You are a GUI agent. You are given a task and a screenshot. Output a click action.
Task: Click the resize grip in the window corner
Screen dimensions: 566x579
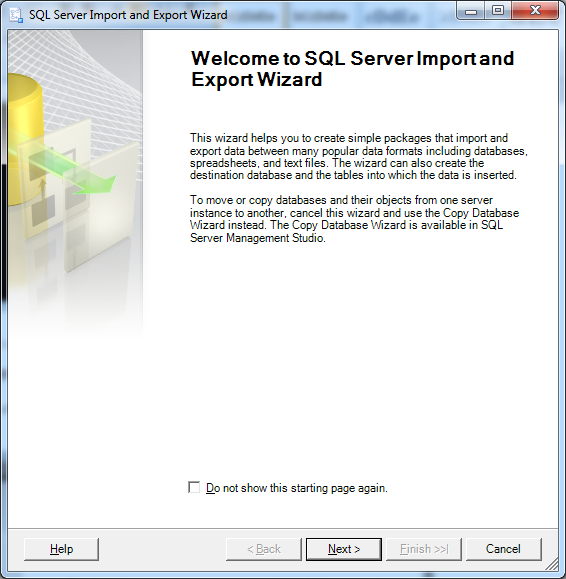point(552,564)
